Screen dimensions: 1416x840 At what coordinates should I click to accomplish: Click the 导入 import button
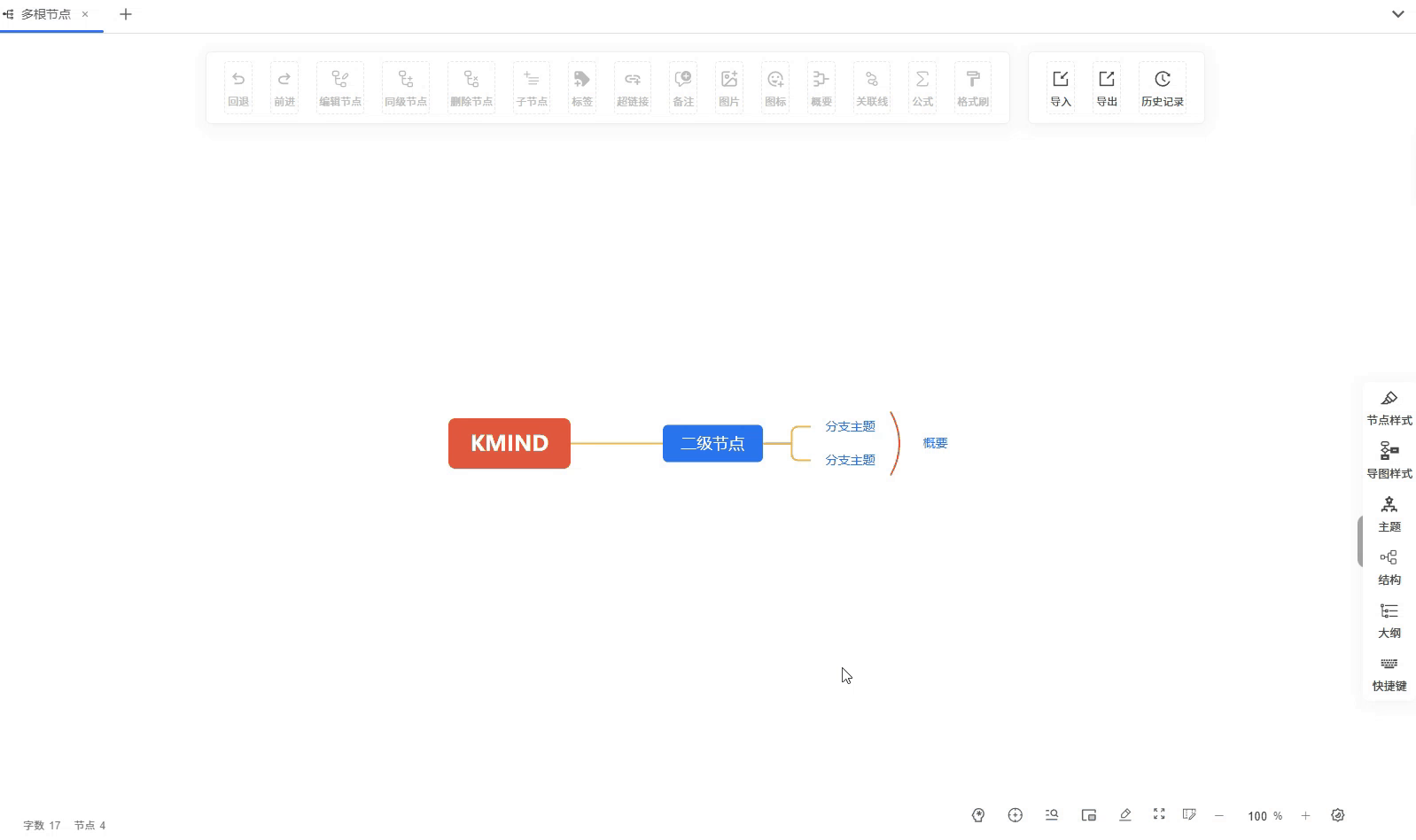[1061, 87]
